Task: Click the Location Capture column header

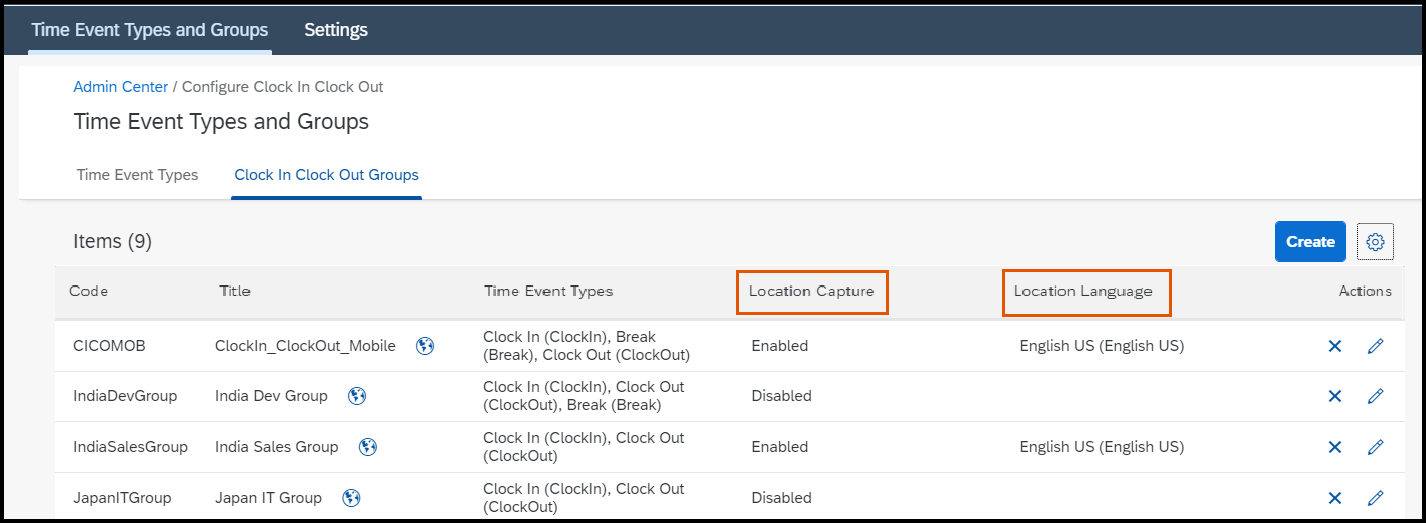Action: coord(811,292)
